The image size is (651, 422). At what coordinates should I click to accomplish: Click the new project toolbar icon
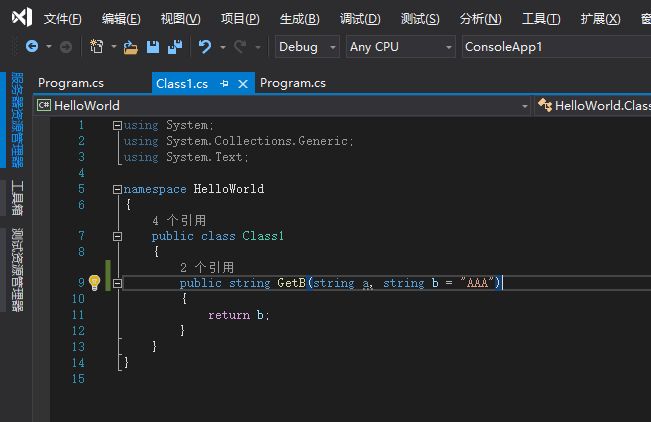97,47
